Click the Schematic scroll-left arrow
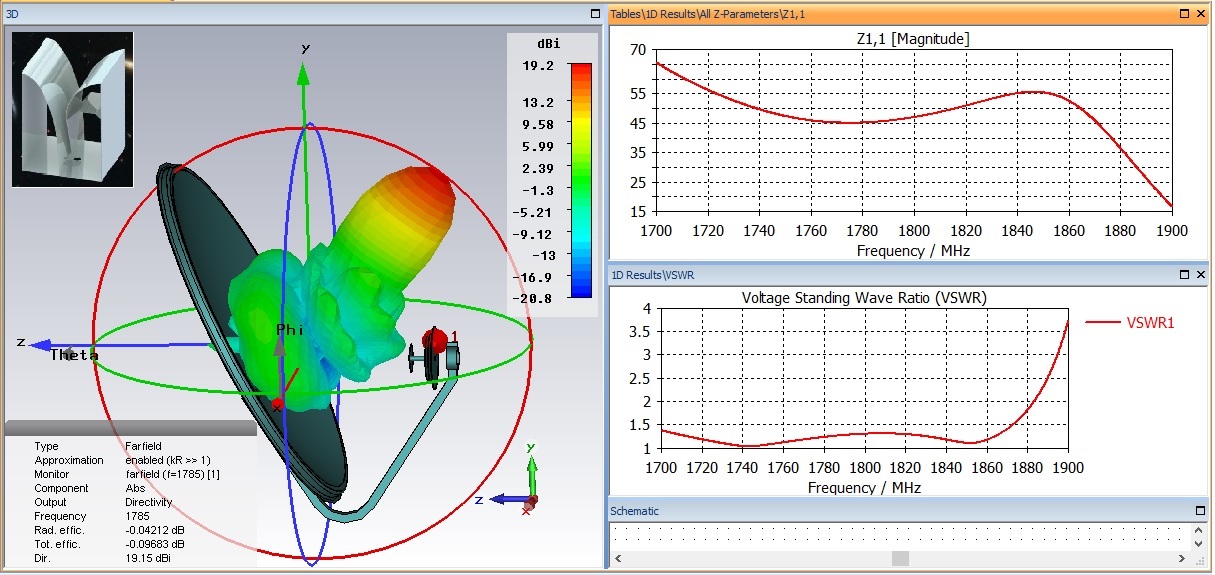Viewport: 1215px width, 575px height. pyautogui.click(x=618, y=558)
